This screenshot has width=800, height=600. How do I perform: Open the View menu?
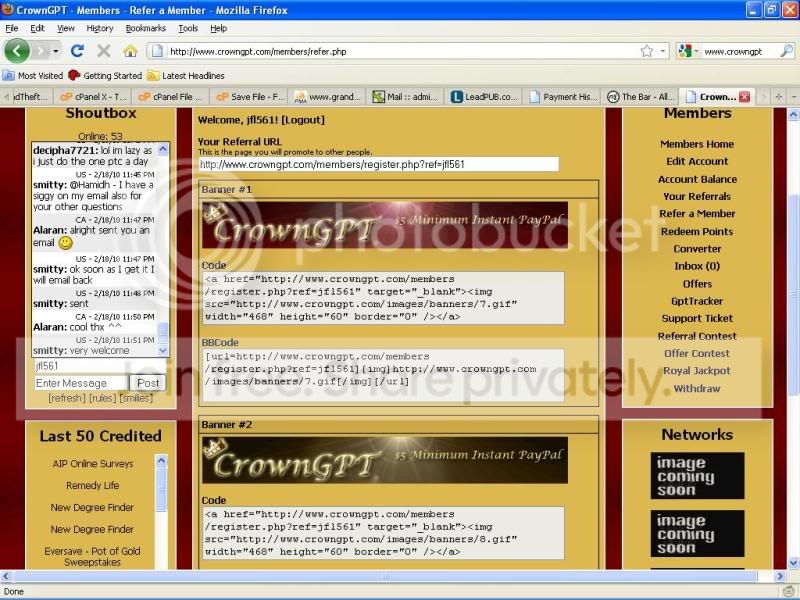pos(65,29)
